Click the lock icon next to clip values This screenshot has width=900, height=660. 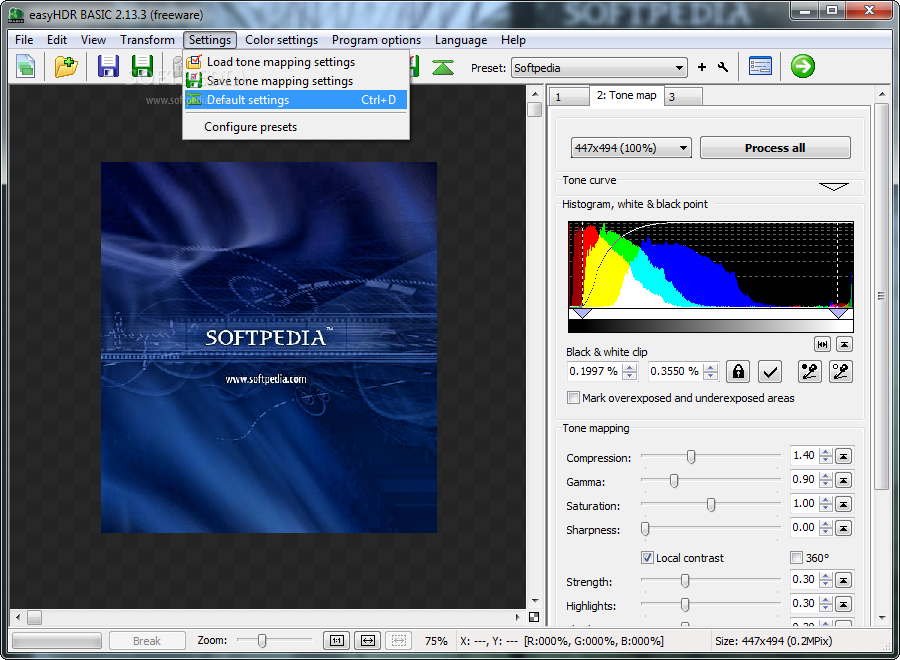coord(738,372)
